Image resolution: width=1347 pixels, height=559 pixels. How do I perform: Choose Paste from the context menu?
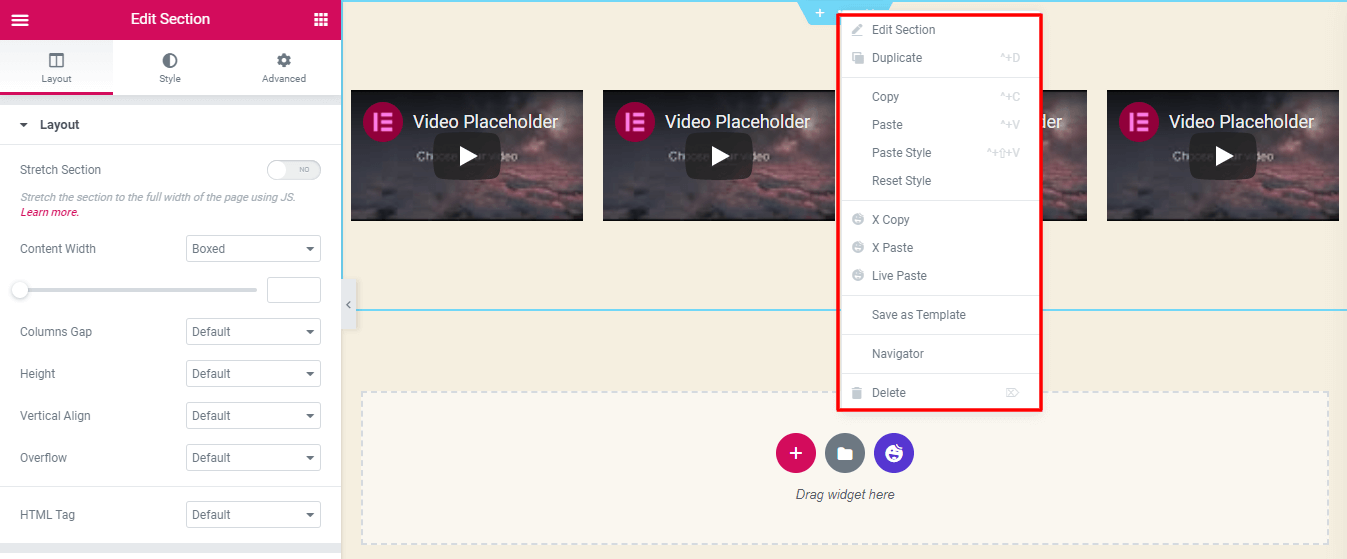click(x=939, y=125)
